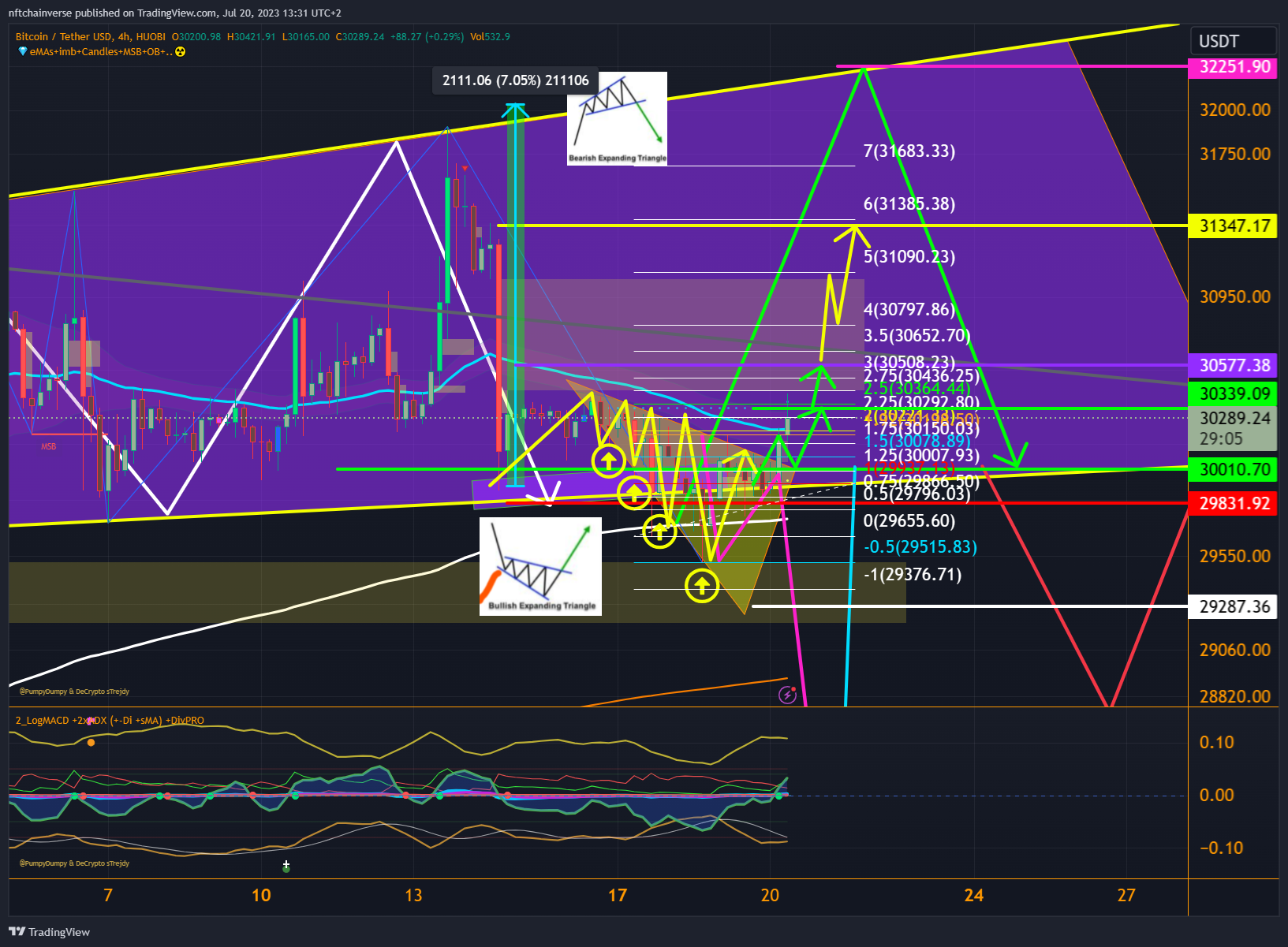This screenshot has width=1288, height=947.
Task: Click the 0.00 value on indicator axis
Action: pos(1217,796)
